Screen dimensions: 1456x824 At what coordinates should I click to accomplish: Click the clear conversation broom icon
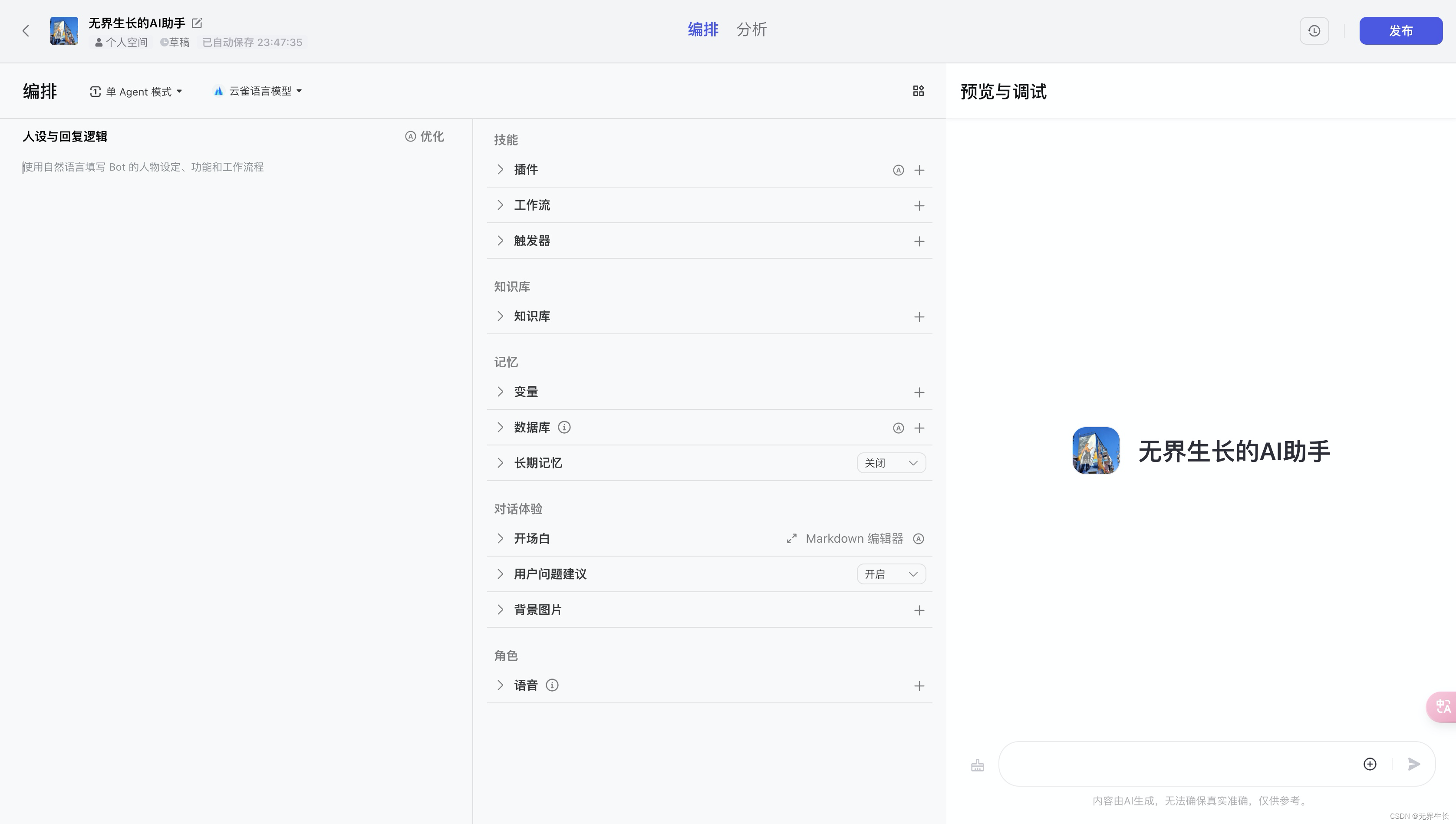(977, 765)
